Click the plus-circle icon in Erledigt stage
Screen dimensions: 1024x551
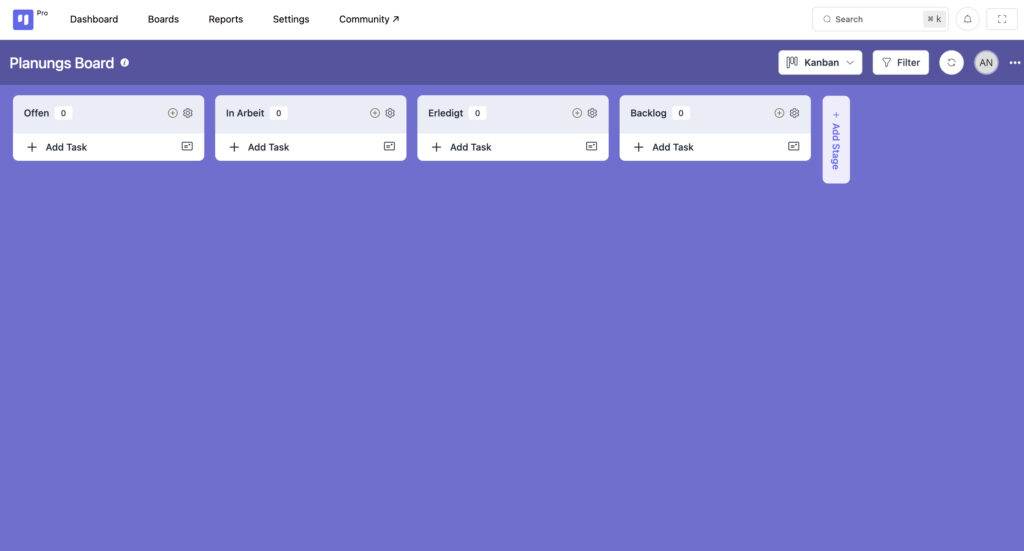[577, 113]
